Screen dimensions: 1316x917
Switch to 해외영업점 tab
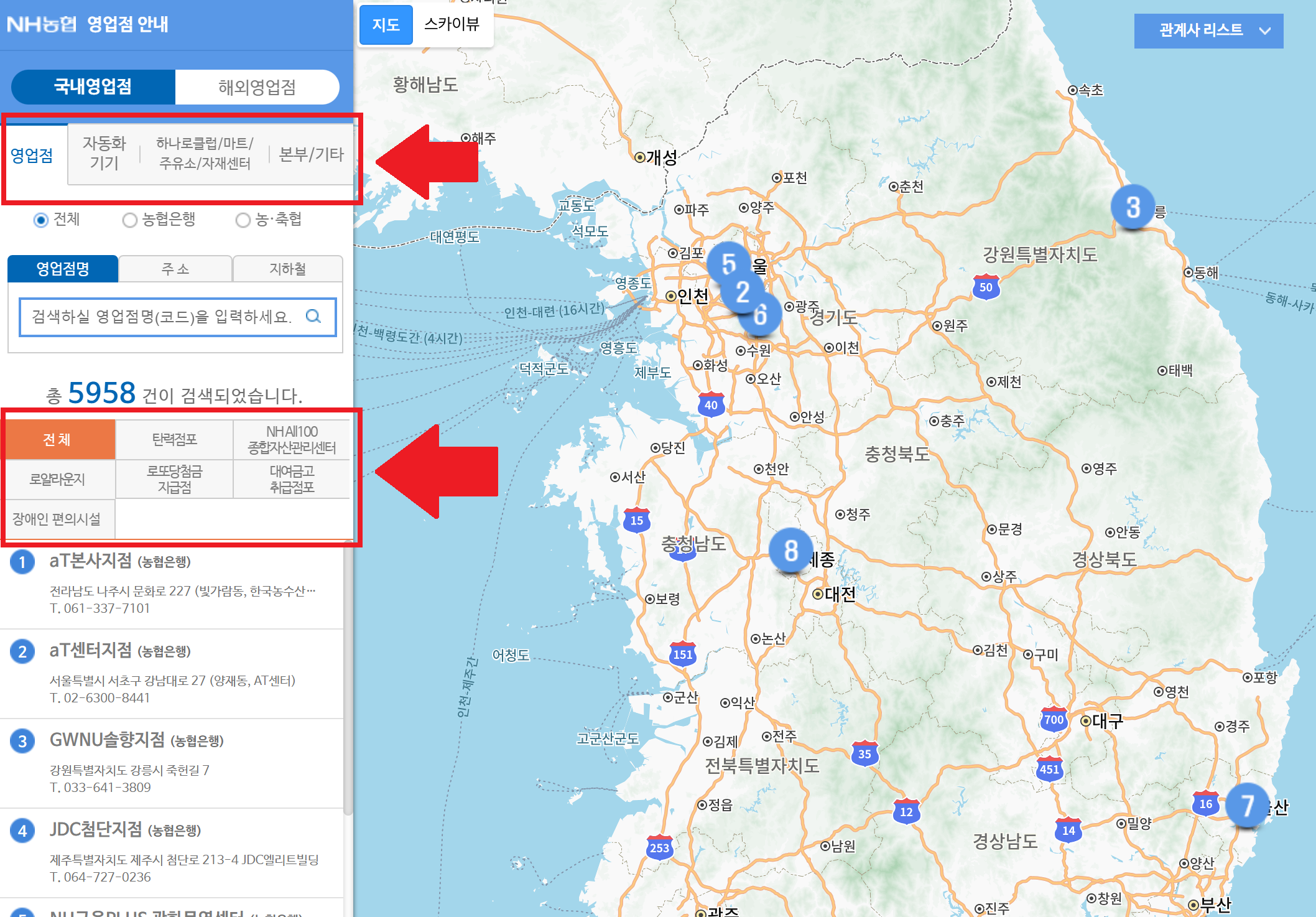tap(257, 86)
